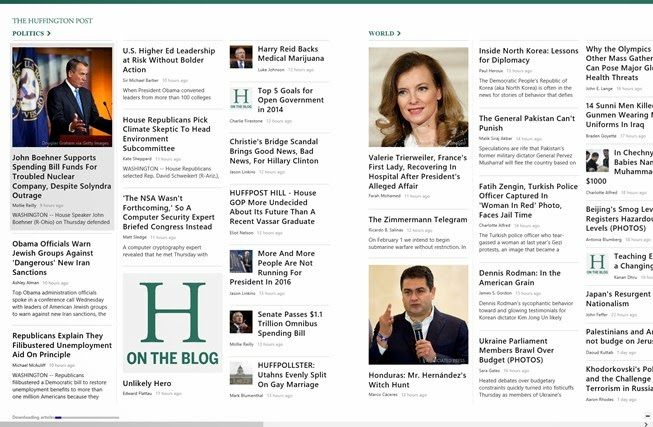Open Valerie Trierweiler First Lady article

pos(418,172)
